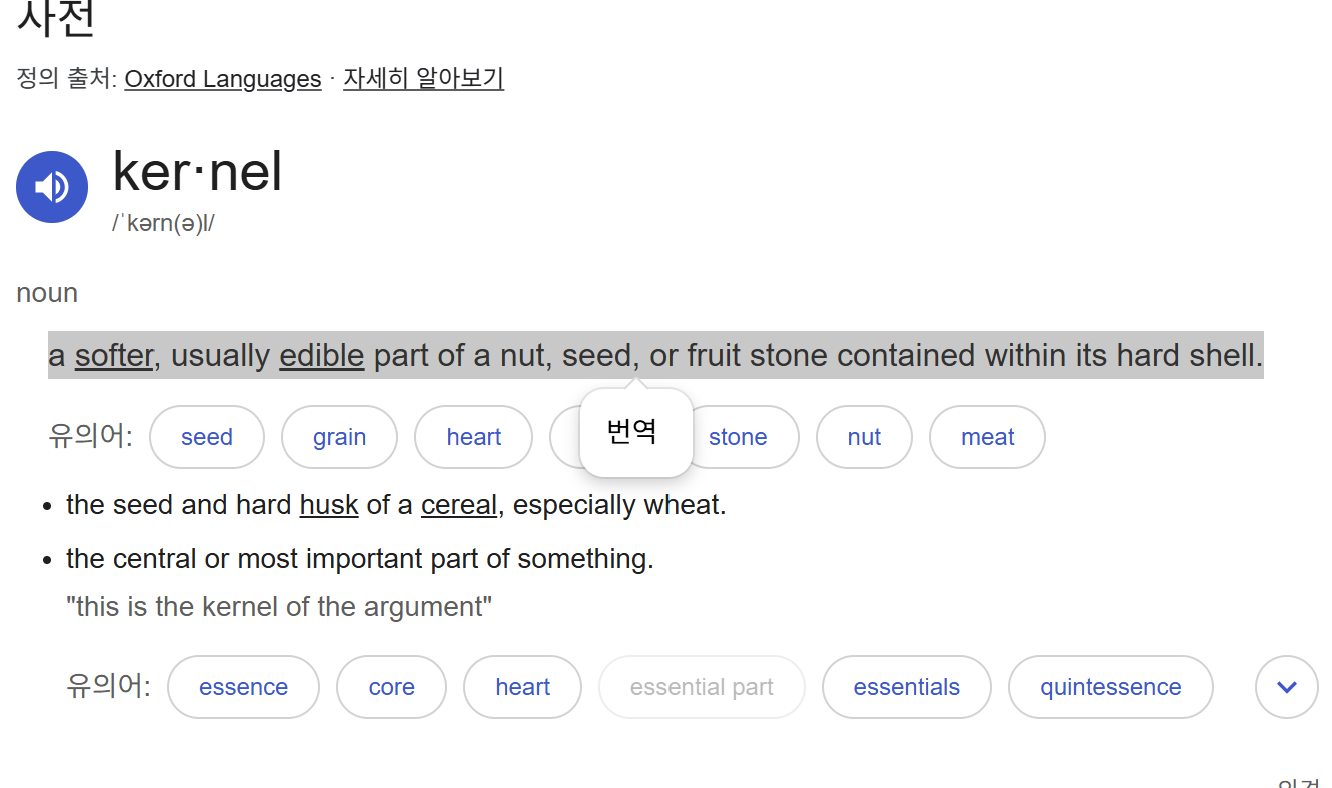Open the "meat" synonym chip
Image resolution: width=1332 pixels, height=788 pixels.
point(987,437)
